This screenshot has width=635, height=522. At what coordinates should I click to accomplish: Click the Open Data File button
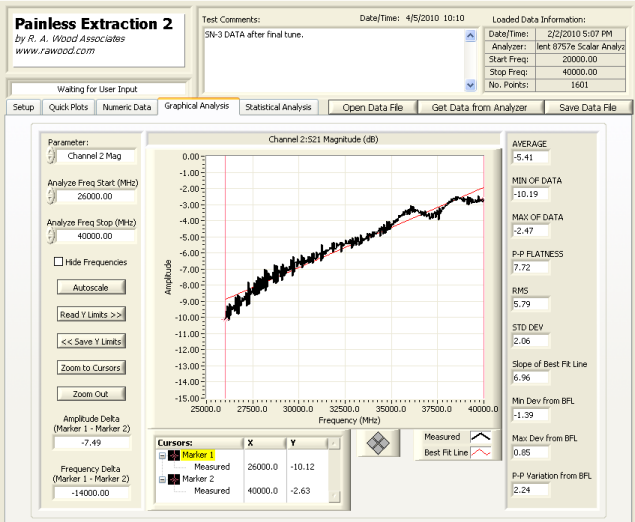click(373, 108)
